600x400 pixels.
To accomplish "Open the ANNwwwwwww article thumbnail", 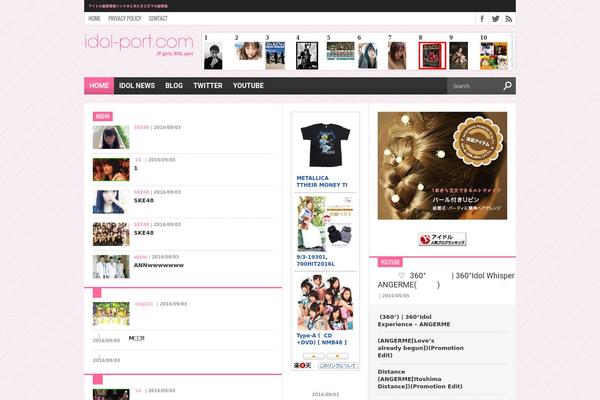I will pyautogui.click(x=111, y=266).
